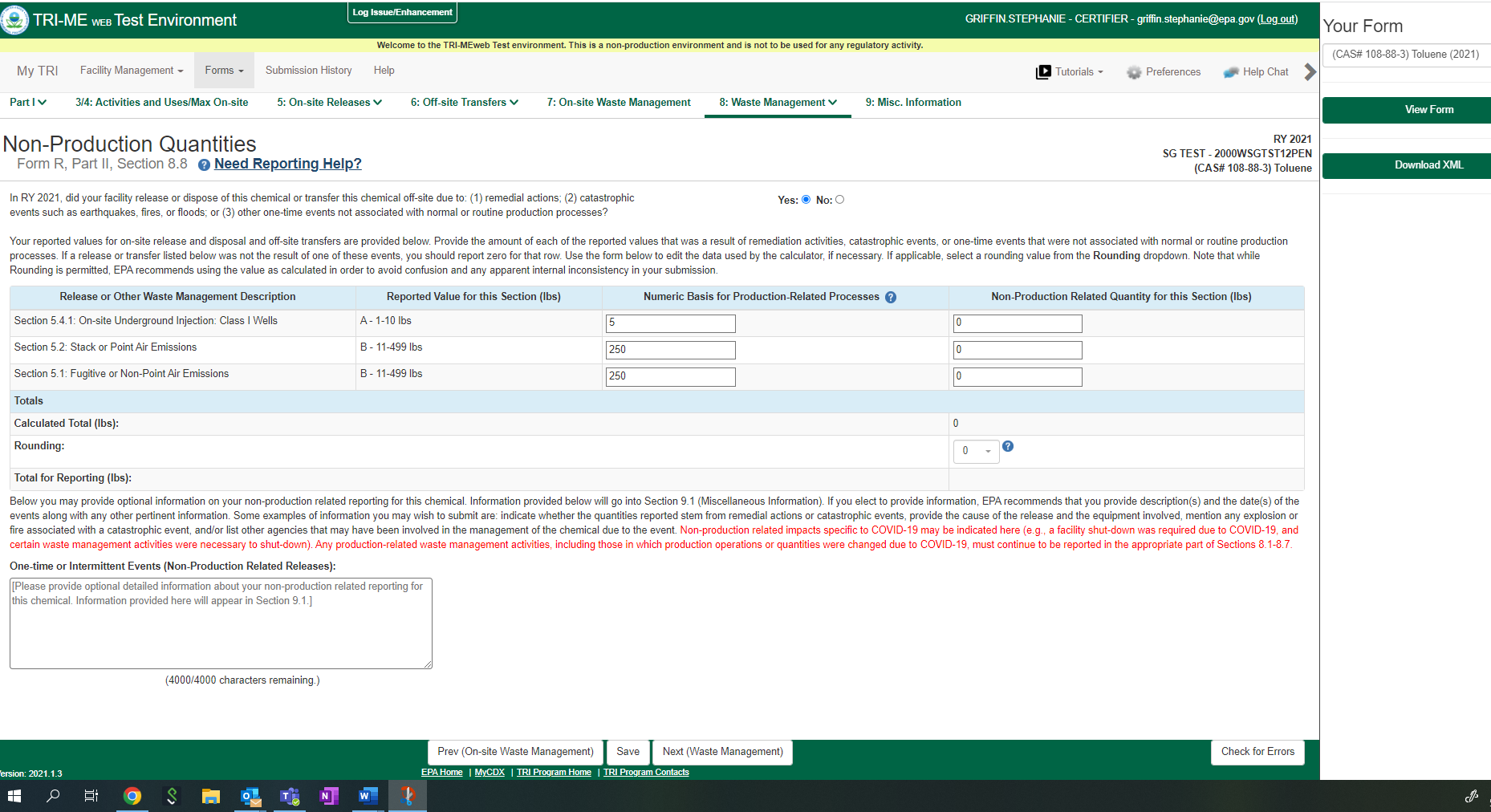Image resolution: width=1491 pixels, height=812 pixels.
Task: Open Help Chat from the toolbar
Action: (1256, 72)
